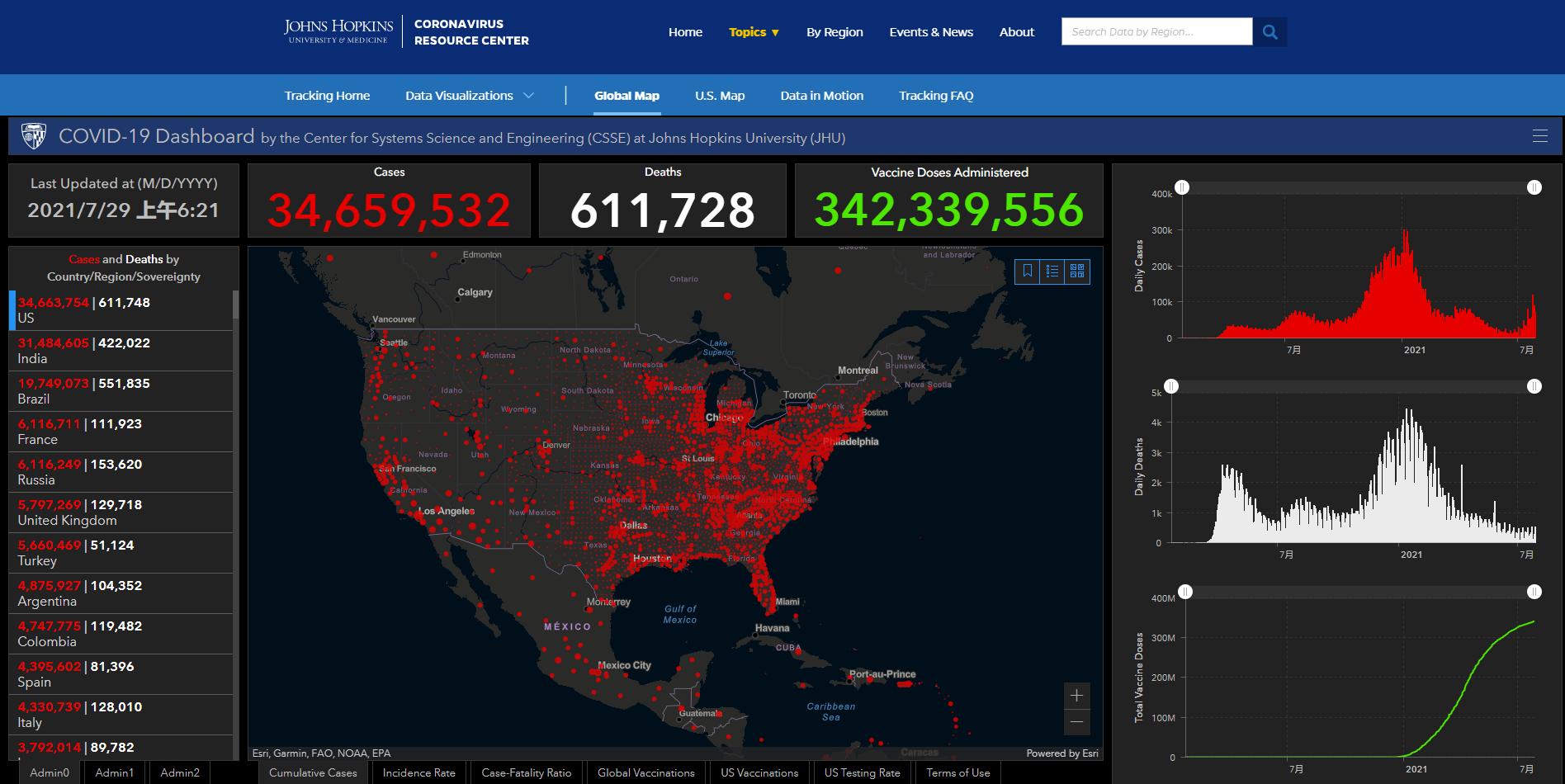The height and width of the screenshot is (784, 1565).
Task: Click the Coronavirus Resource Center title link
Action: click(x=471, y=32)
